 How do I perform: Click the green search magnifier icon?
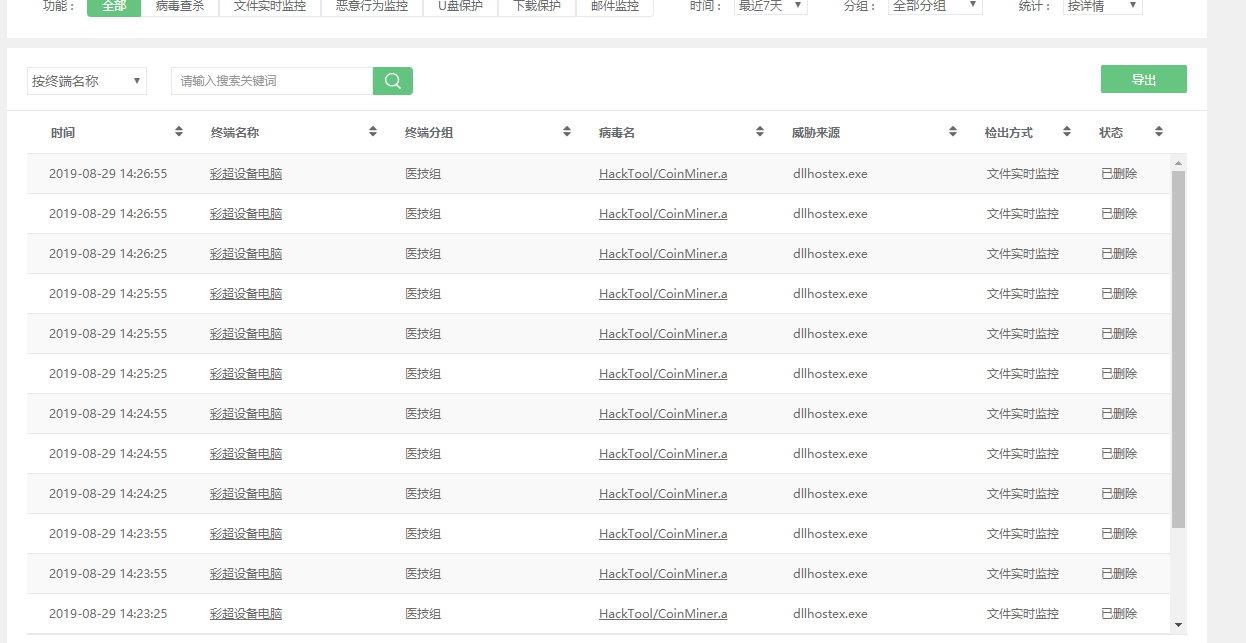[391, 81]
